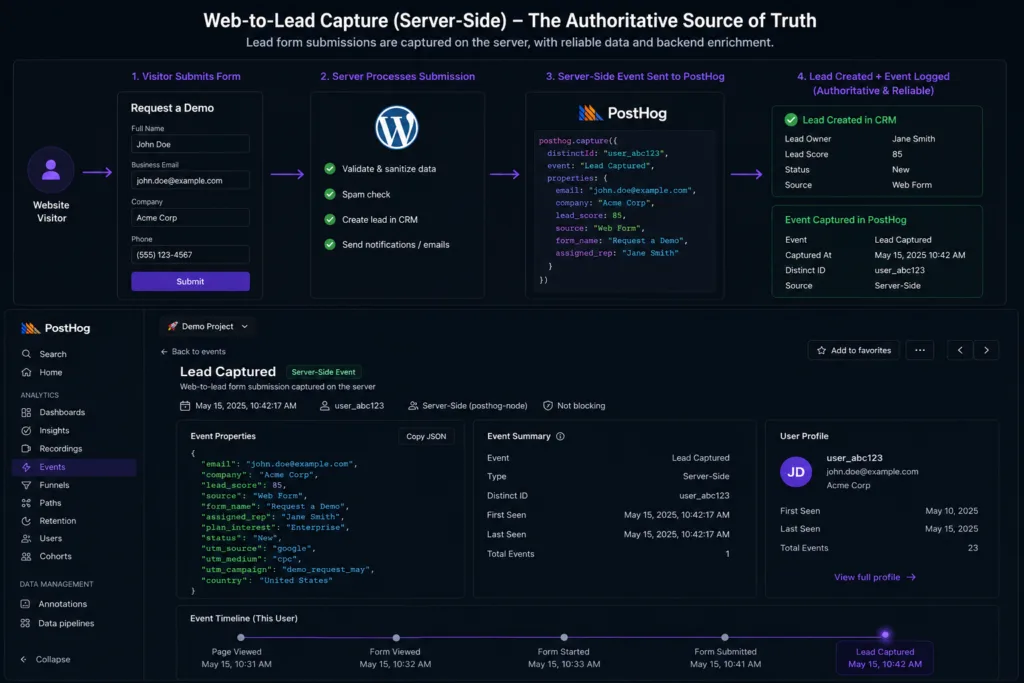1024x683 pixels.
Task: Focus the Company input with Acme Corp
Action: (x=190, y=218)
